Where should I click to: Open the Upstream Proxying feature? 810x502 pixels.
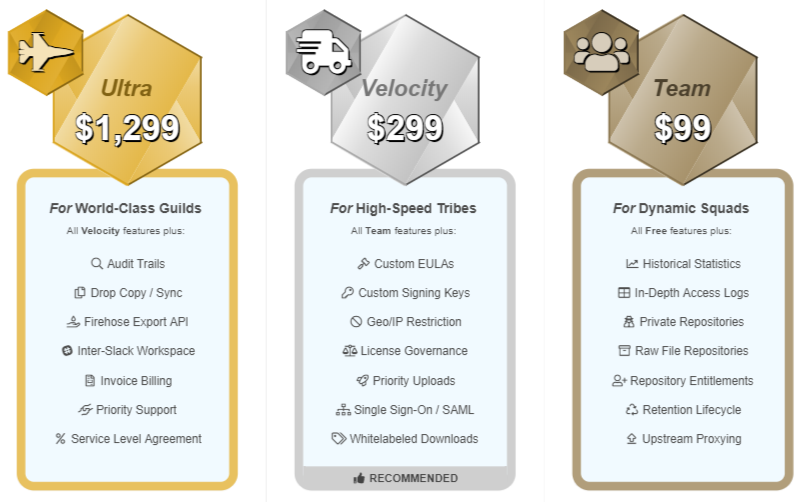tap(683, 439)
